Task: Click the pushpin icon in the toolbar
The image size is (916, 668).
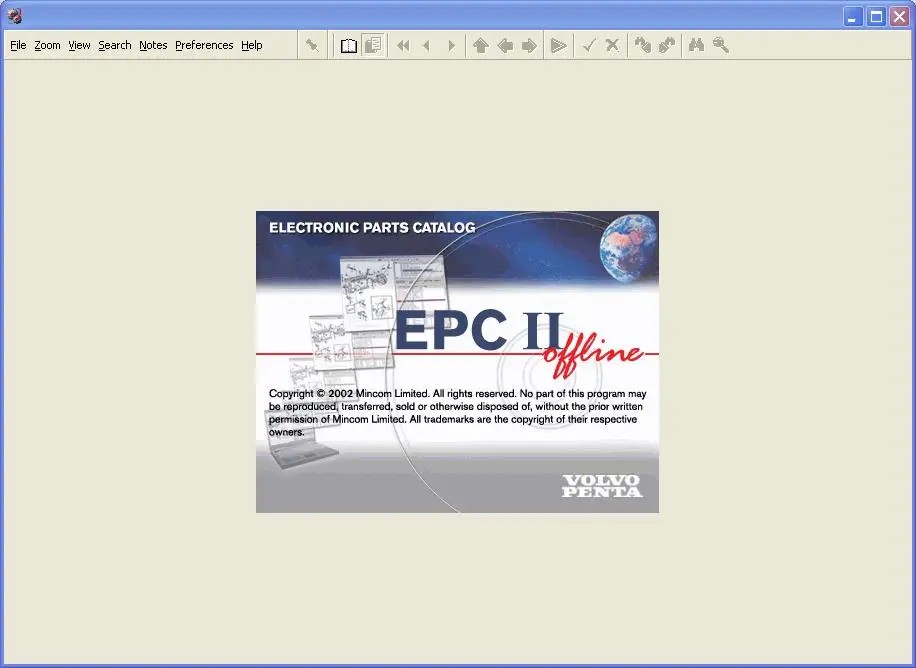Action: tap(313, 45)
